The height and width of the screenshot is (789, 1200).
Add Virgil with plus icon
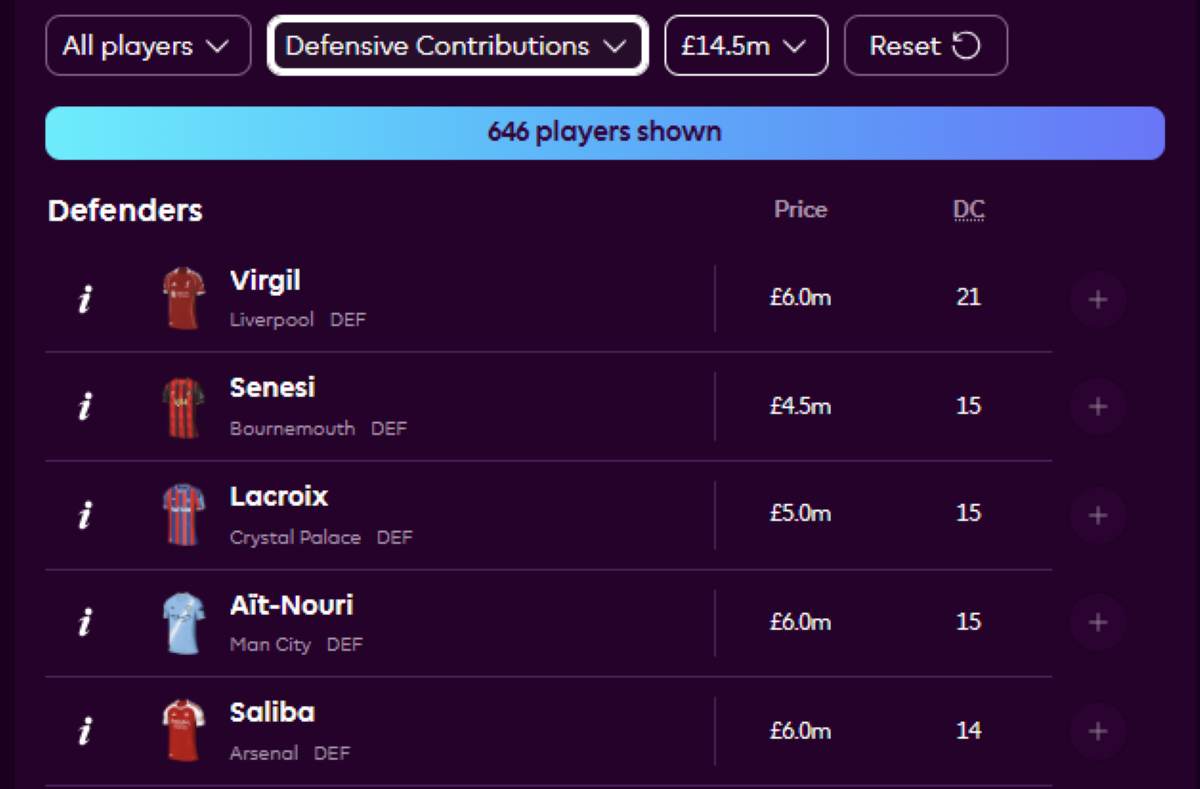[x=1097, y=299]
